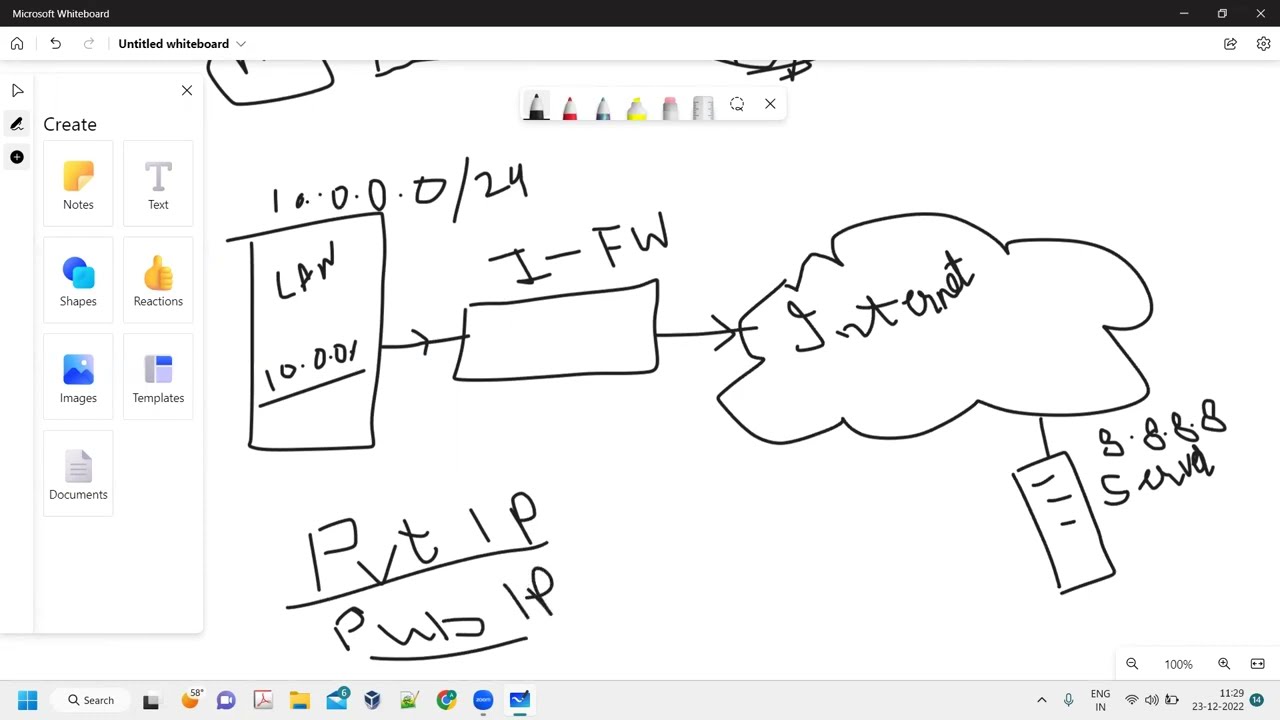Image resolution: width=1280 pixels, height=720 pixels.
Task: Open the Share whiteboard option
Action: click(x=1230, y=44)
